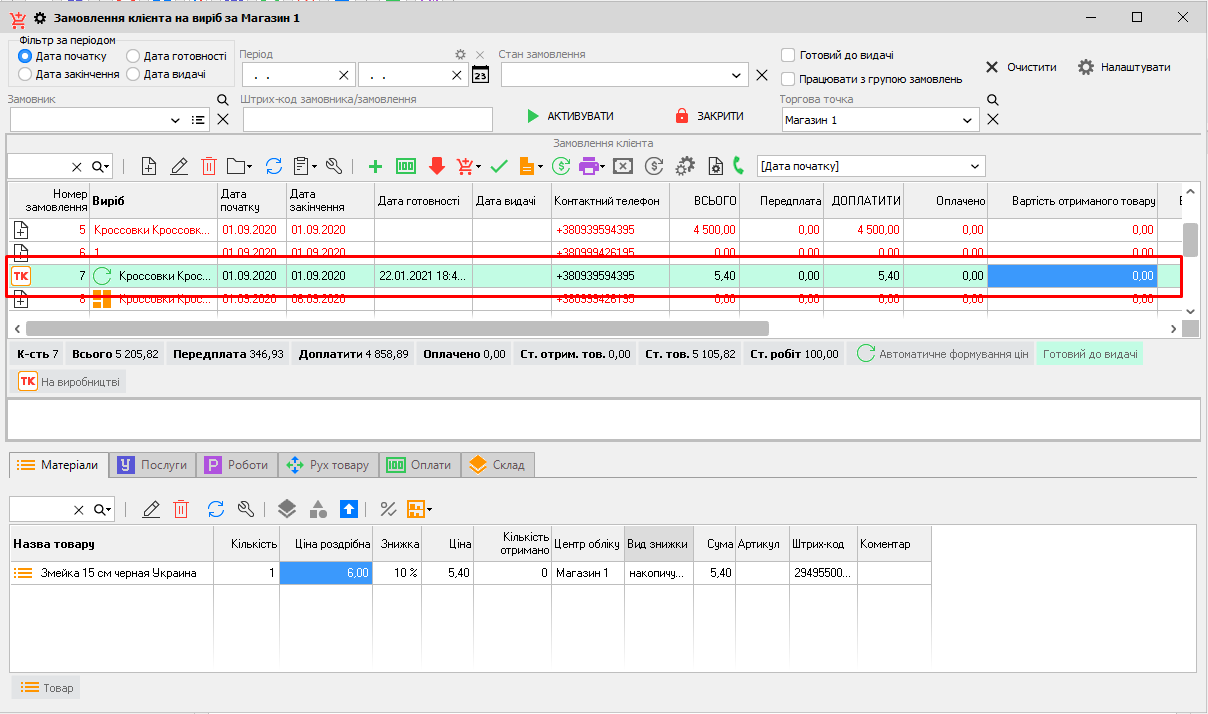Enable the 'Готовий до видачі' checkbox

[788, 56]
